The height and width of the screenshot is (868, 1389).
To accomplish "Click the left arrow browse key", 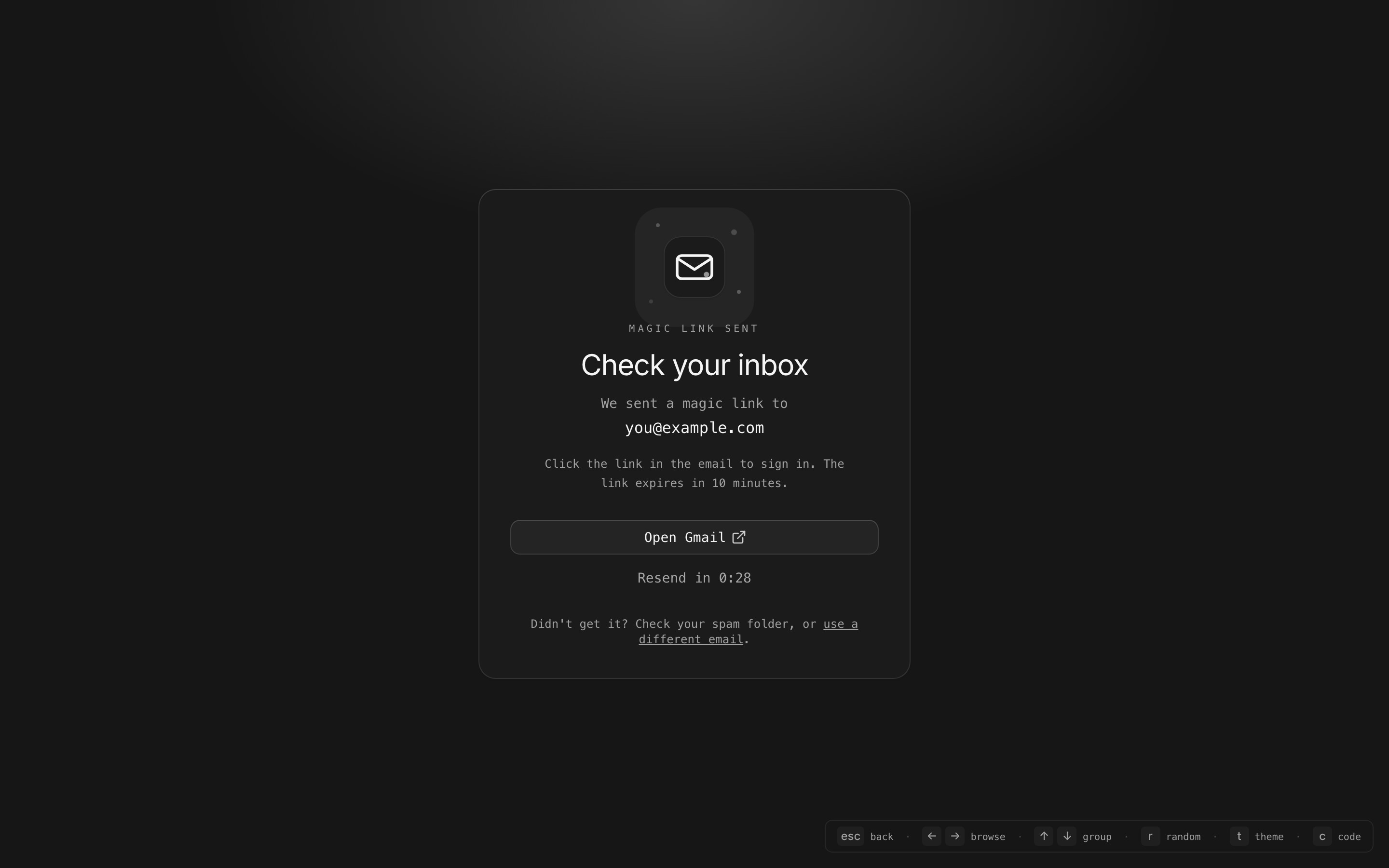I will 932,837.
